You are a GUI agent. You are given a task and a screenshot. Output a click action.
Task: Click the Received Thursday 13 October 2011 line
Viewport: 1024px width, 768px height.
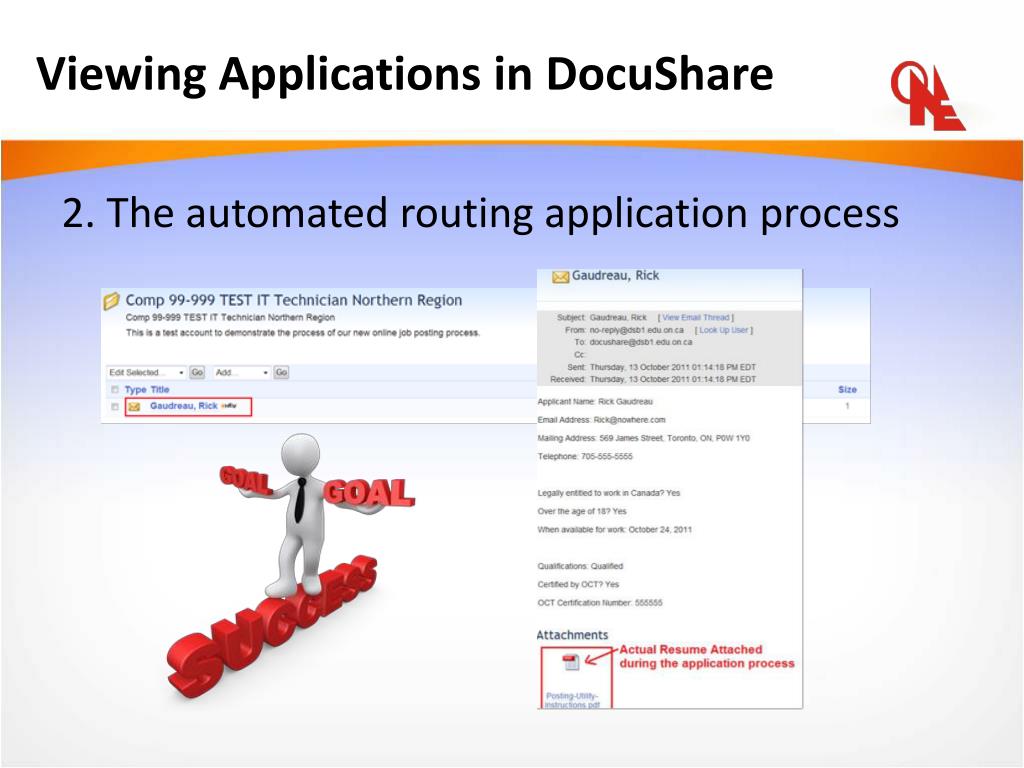[653, 379]
